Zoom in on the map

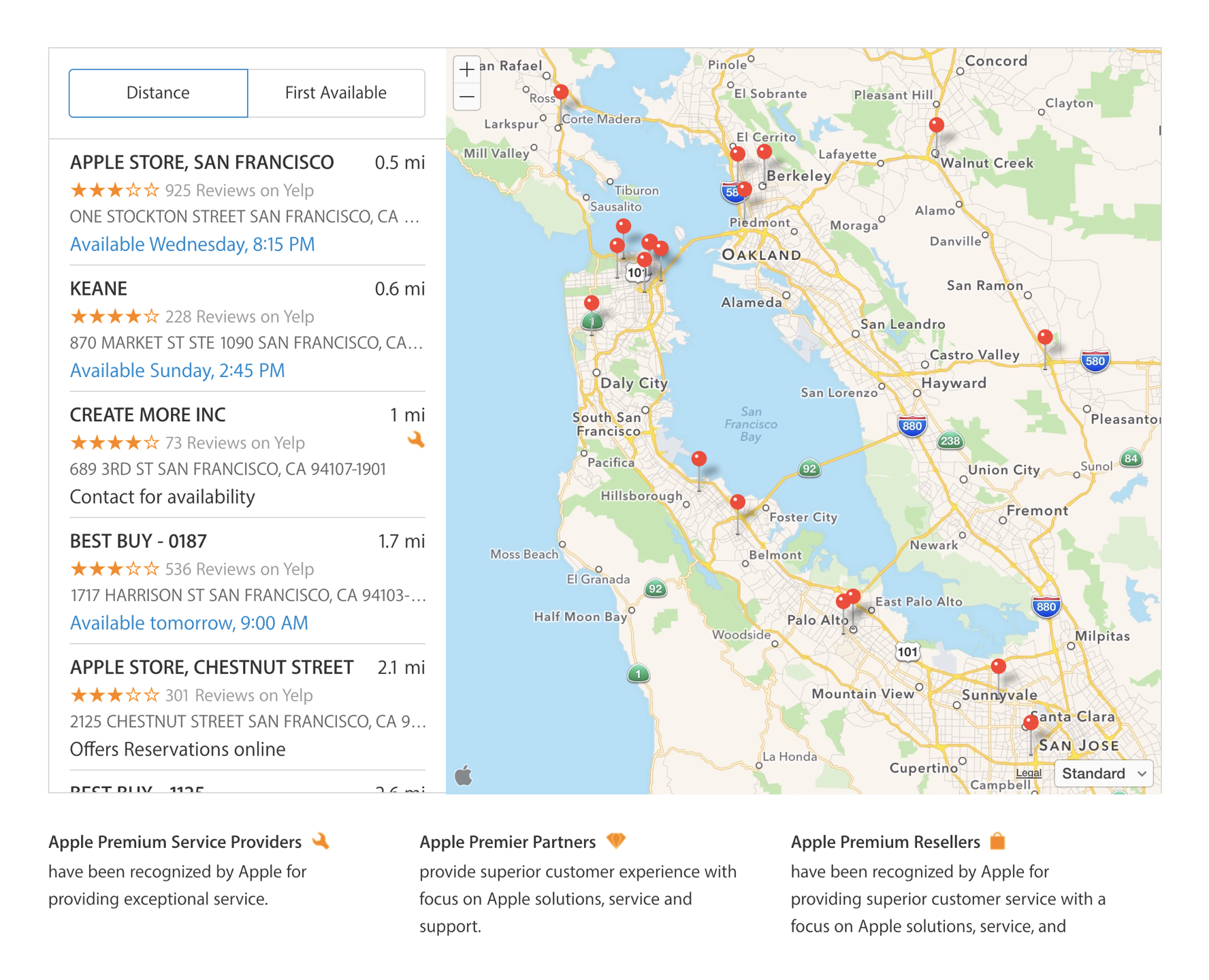pyautogui.click(x=467, y=69)
